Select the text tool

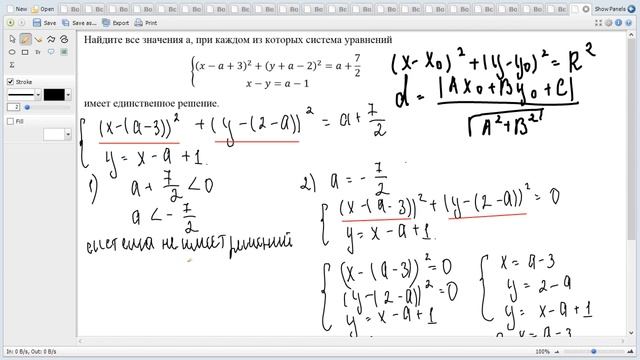38,52
